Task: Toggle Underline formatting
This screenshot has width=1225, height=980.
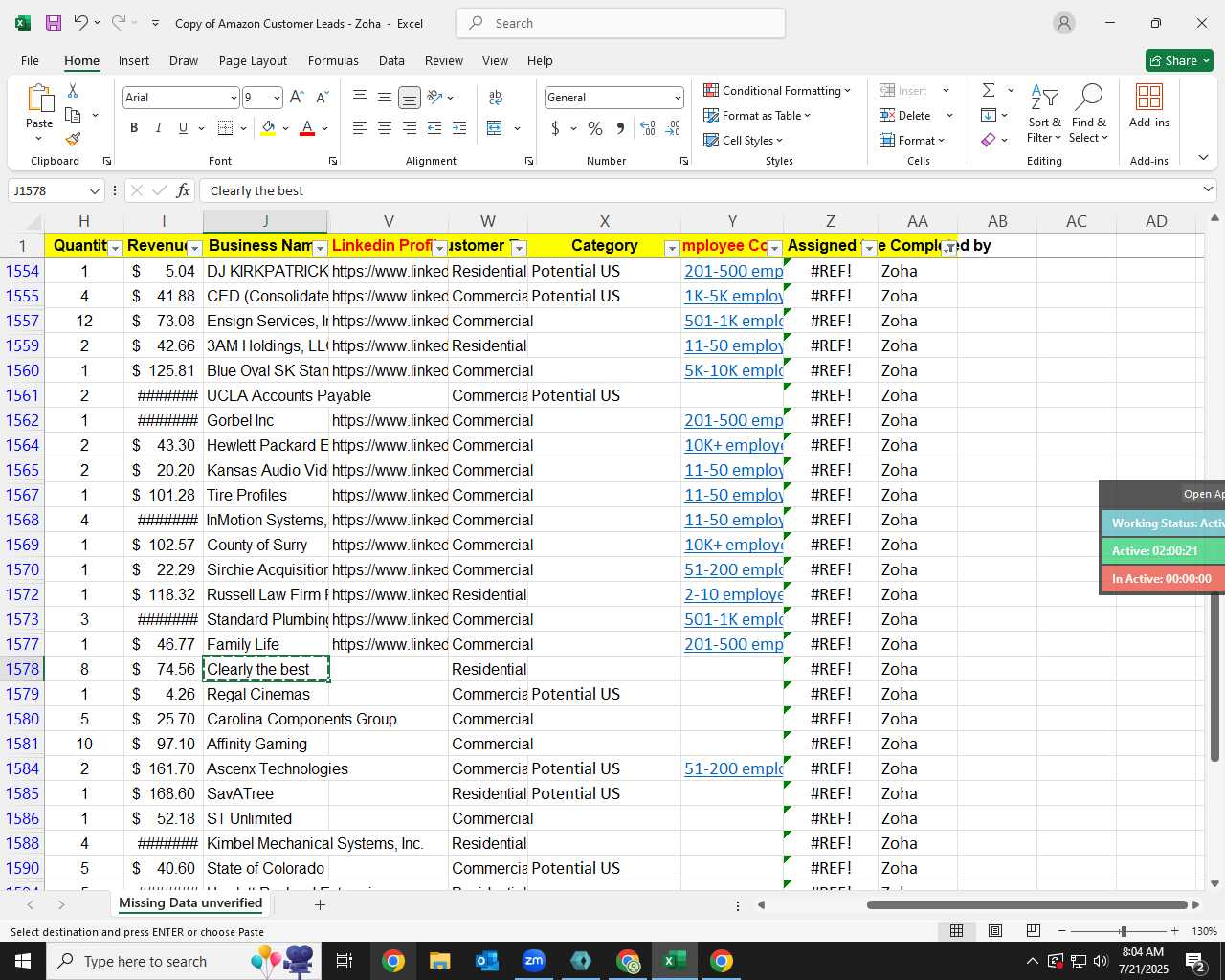Action: 183,128
